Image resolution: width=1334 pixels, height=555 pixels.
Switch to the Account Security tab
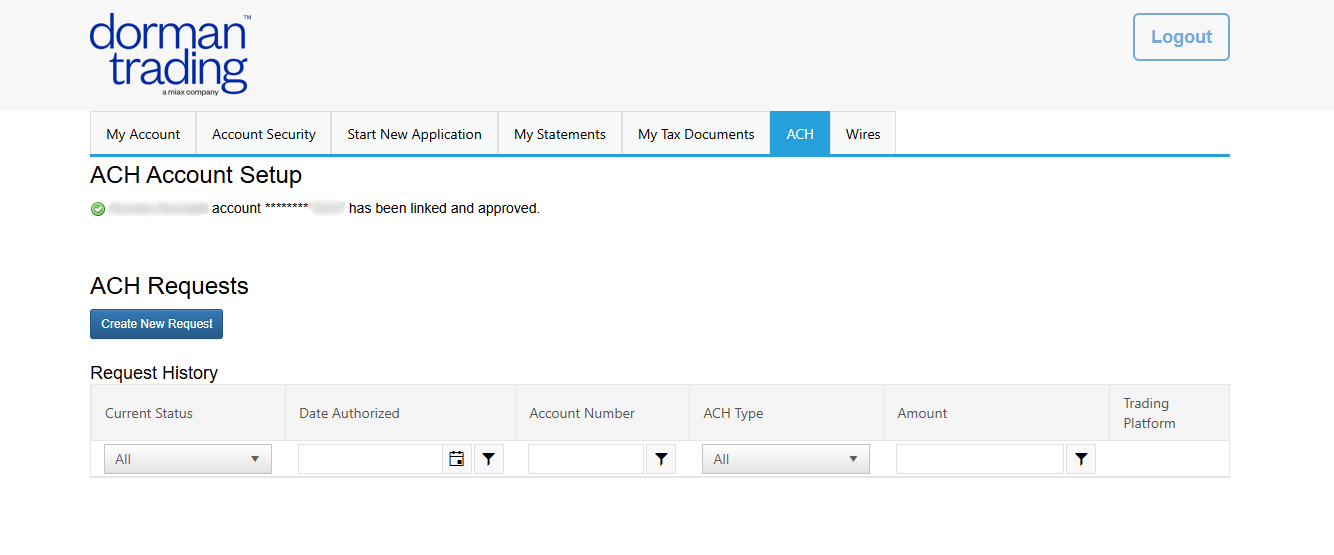coord(264,134)
